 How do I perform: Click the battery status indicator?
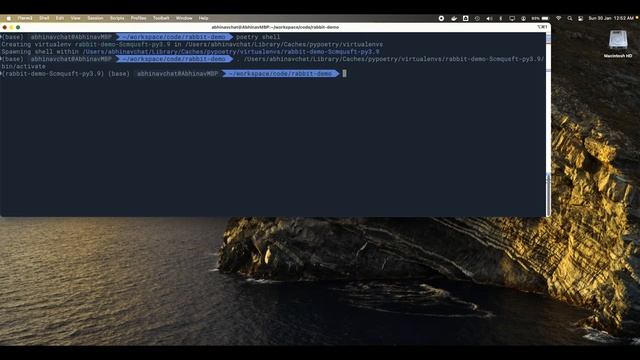540,18
